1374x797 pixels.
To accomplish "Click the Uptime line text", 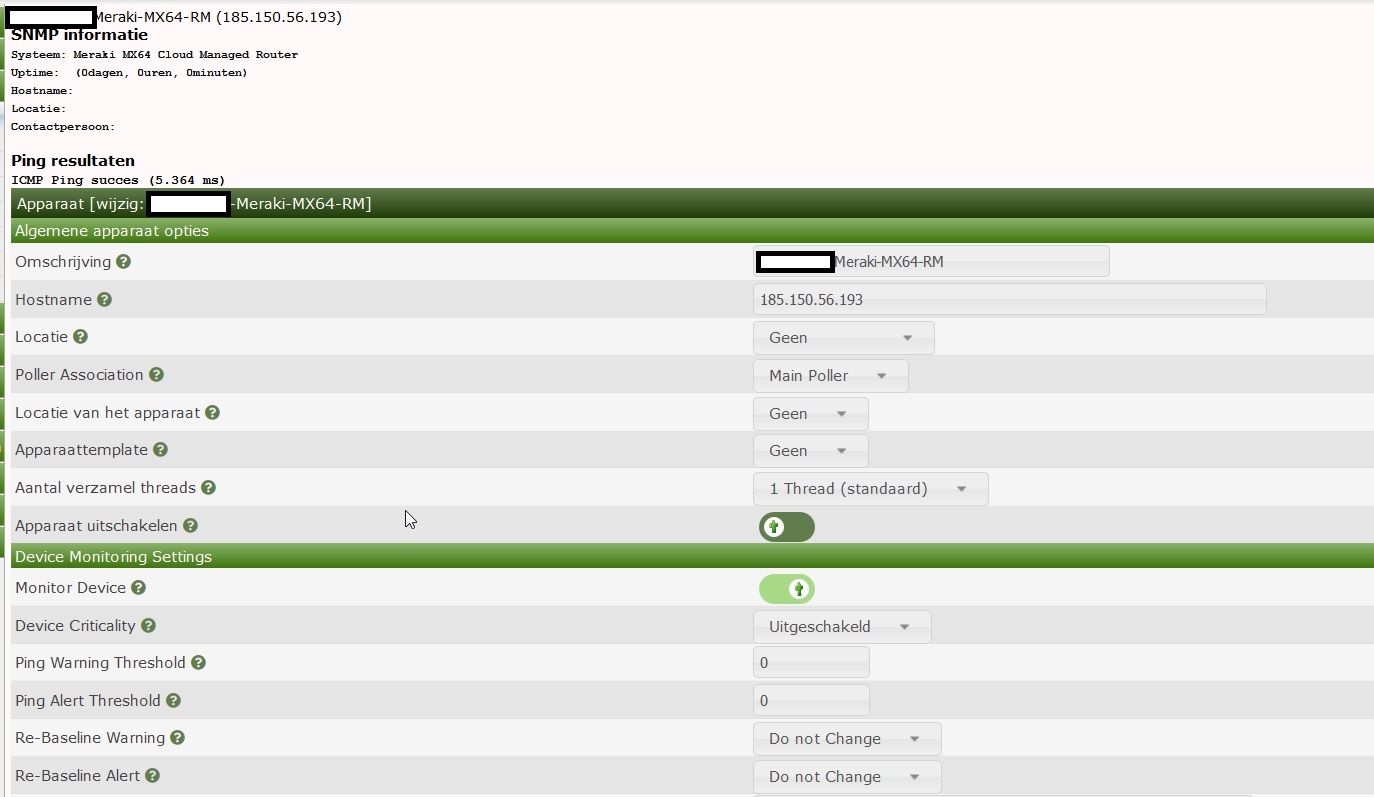I will [x=129, y=73].
